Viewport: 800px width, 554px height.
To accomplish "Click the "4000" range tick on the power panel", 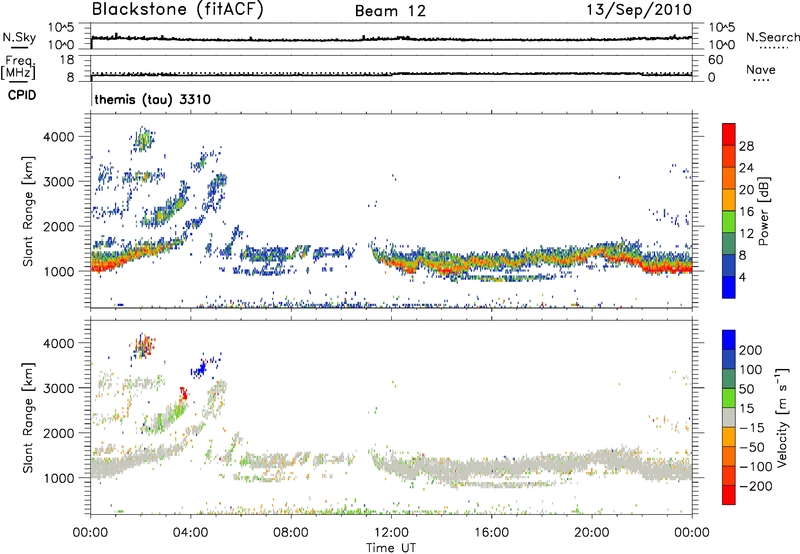I will coord(58,137).
